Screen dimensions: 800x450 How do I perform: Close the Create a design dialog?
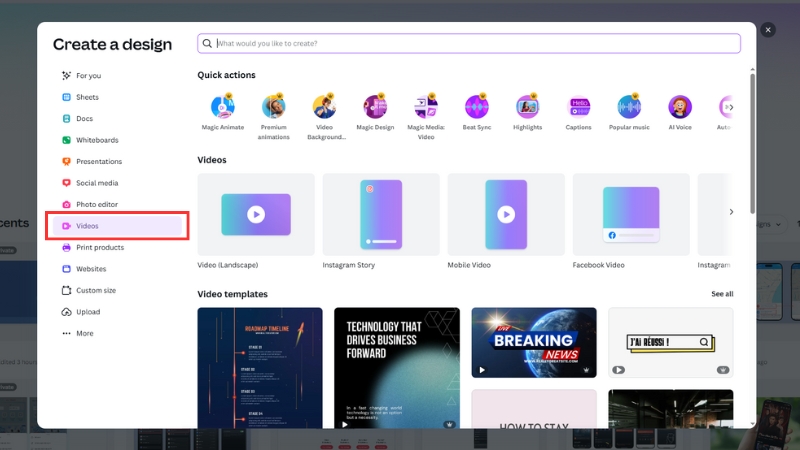[768, 30]
